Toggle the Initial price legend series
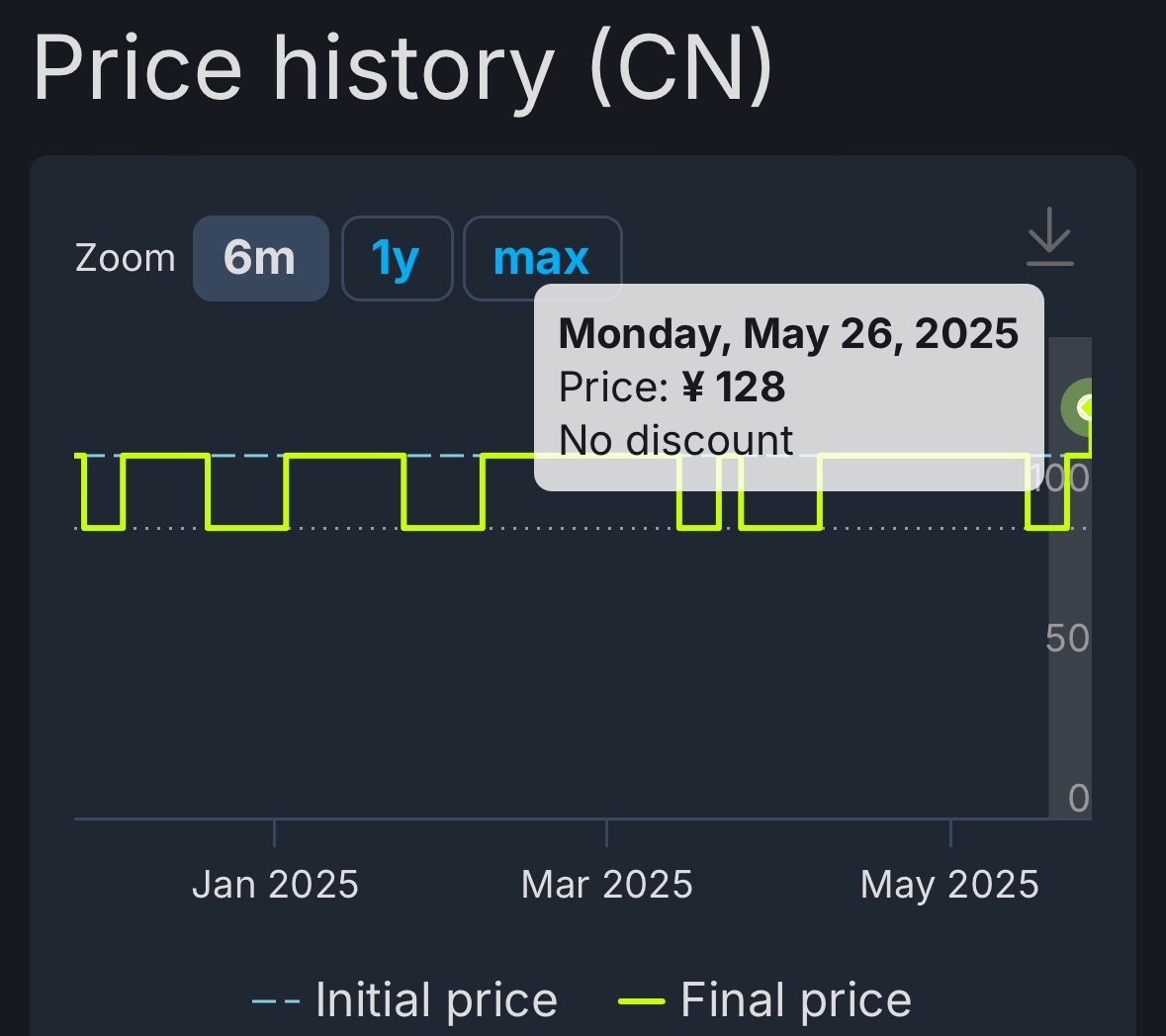The height and width of the screenshot is (1036, 1166). (x=405, y=998)
